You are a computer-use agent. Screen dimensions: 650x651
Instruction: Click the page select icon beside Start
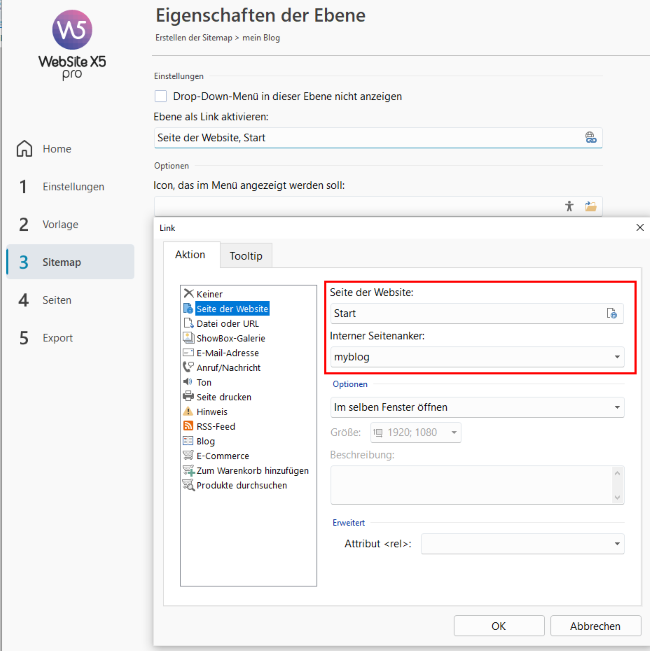tap(611, 313)
